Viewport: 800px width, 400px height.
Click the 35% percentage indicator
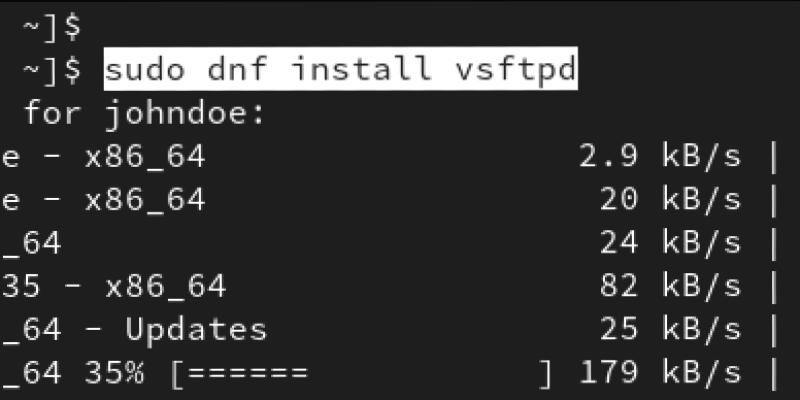point(114,373)
